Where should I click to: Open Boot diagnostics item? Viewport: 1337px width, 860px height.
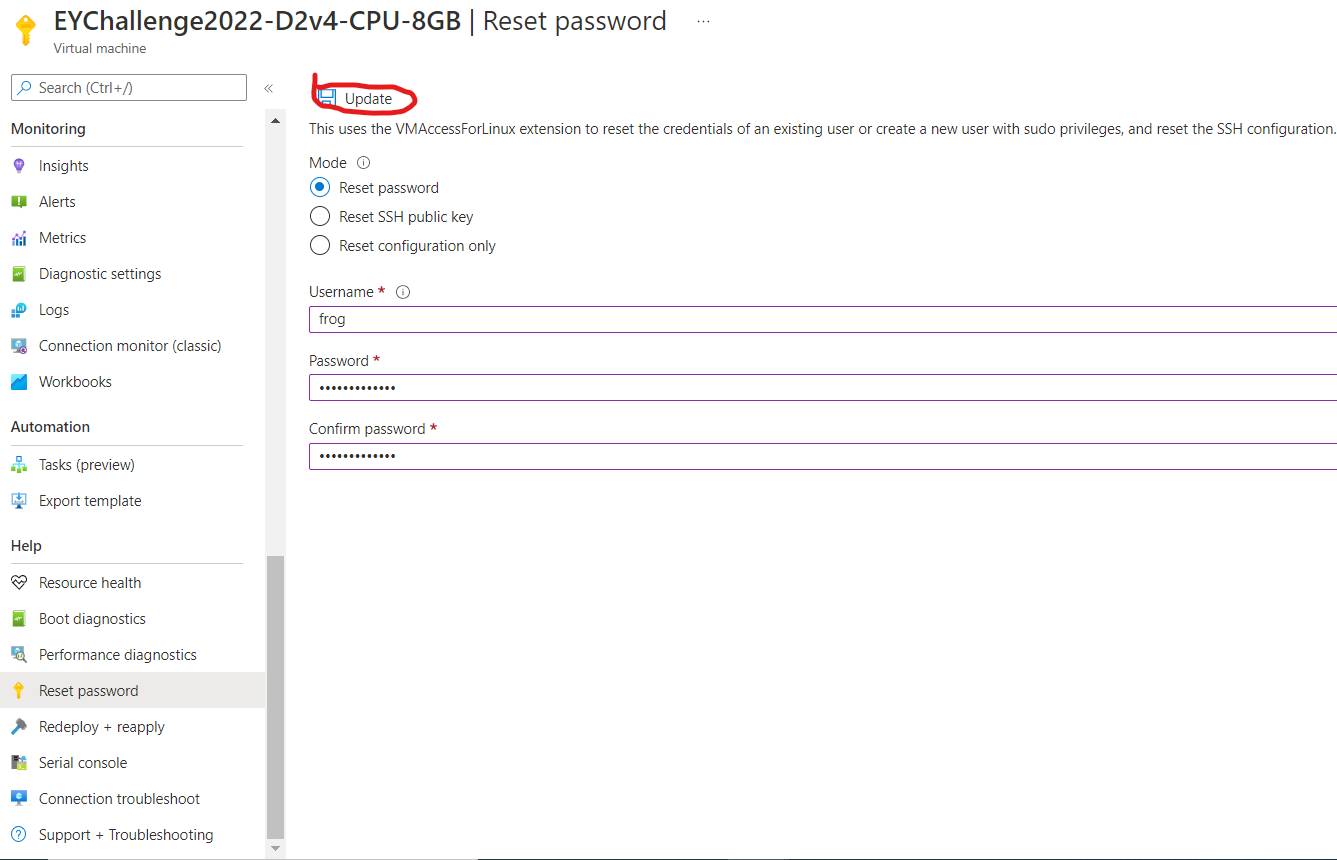coord(92,619)
